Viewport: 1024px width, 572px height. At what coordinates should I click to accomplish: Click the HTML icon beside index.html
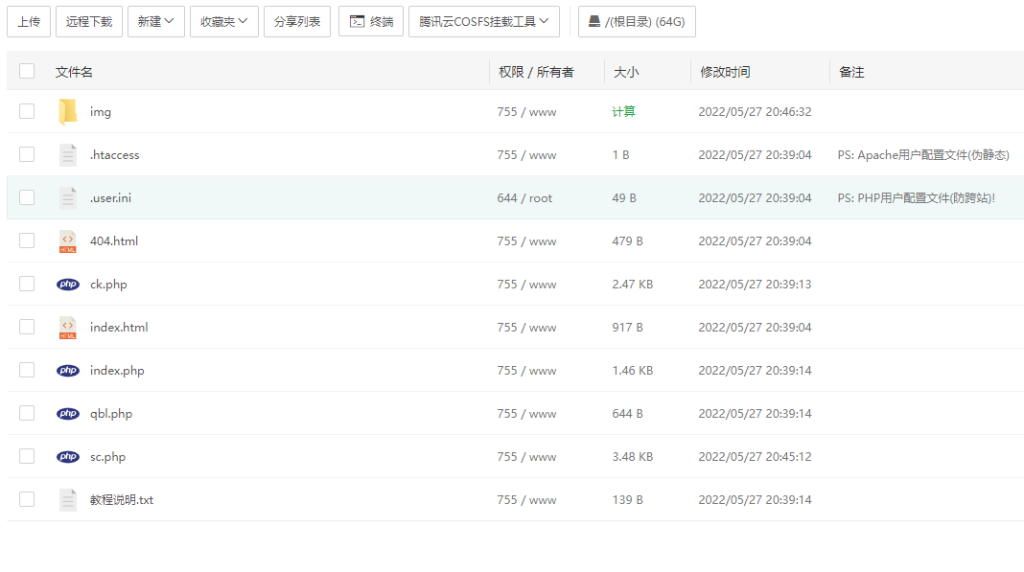[68, 327]
